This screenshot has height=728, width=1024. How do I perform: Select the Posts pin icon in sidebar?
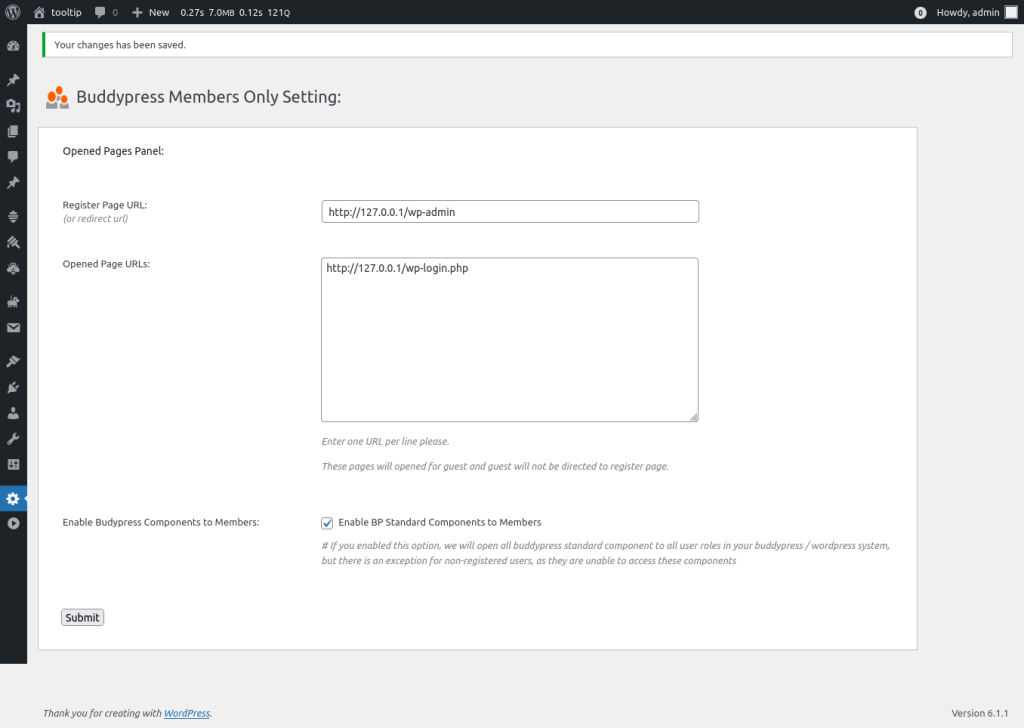pos(14,79)
